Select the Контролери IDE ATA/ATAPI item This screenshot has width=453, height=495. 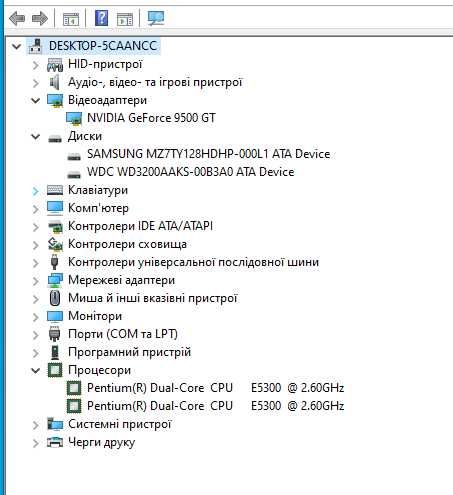(140, 226)
